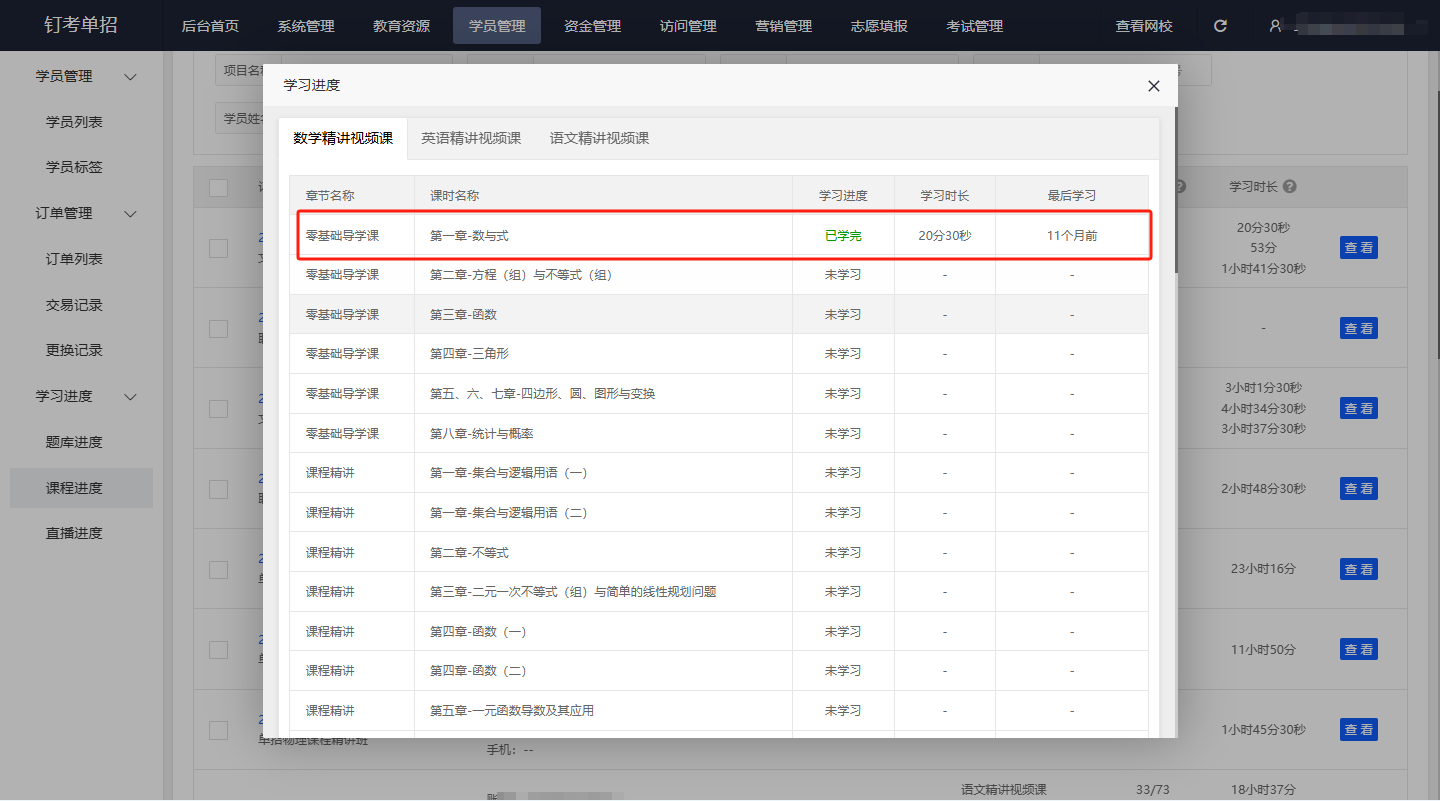1440x801 pixels.
Task: Collapse the 学员管理 sidebar section
Action: coord(130,77)
